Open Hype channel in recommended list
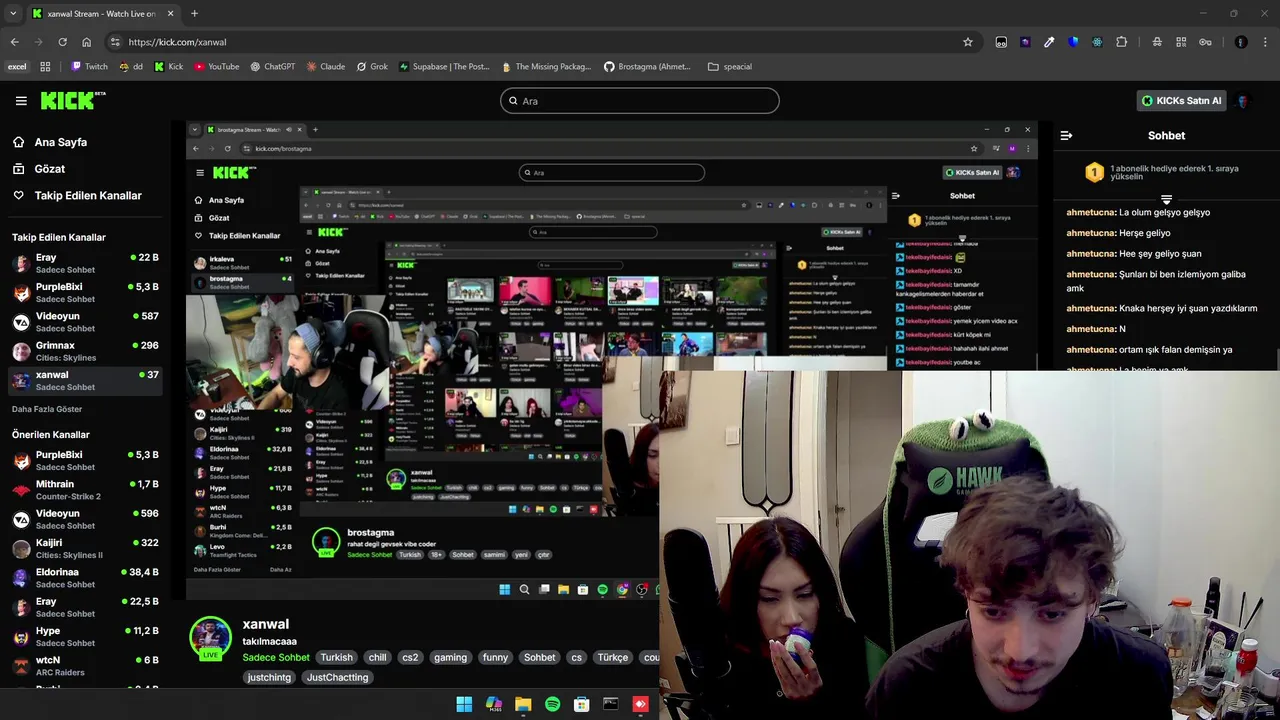1280x720 pixels. (84, 637)
